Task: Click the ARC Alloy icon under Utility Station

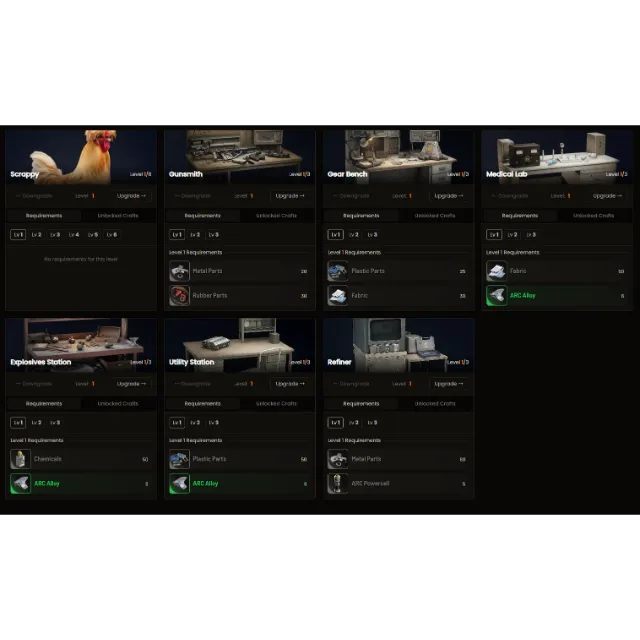Action: point(179,484)
